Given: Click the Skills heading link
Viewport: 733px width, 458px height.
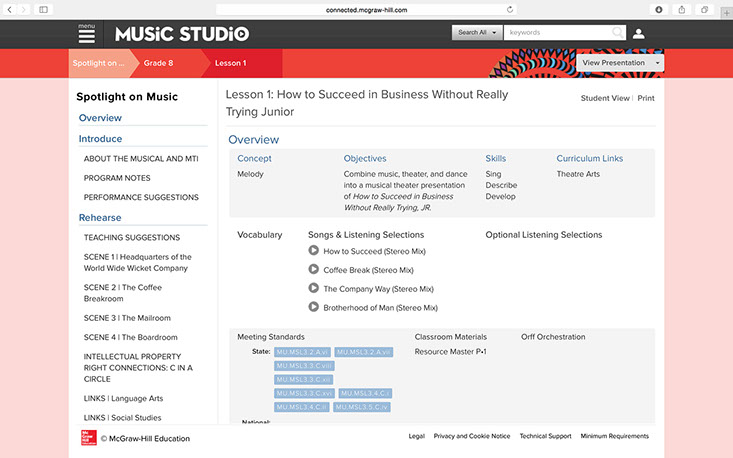Looking at the screenshot, I should [x=496, y=158].
